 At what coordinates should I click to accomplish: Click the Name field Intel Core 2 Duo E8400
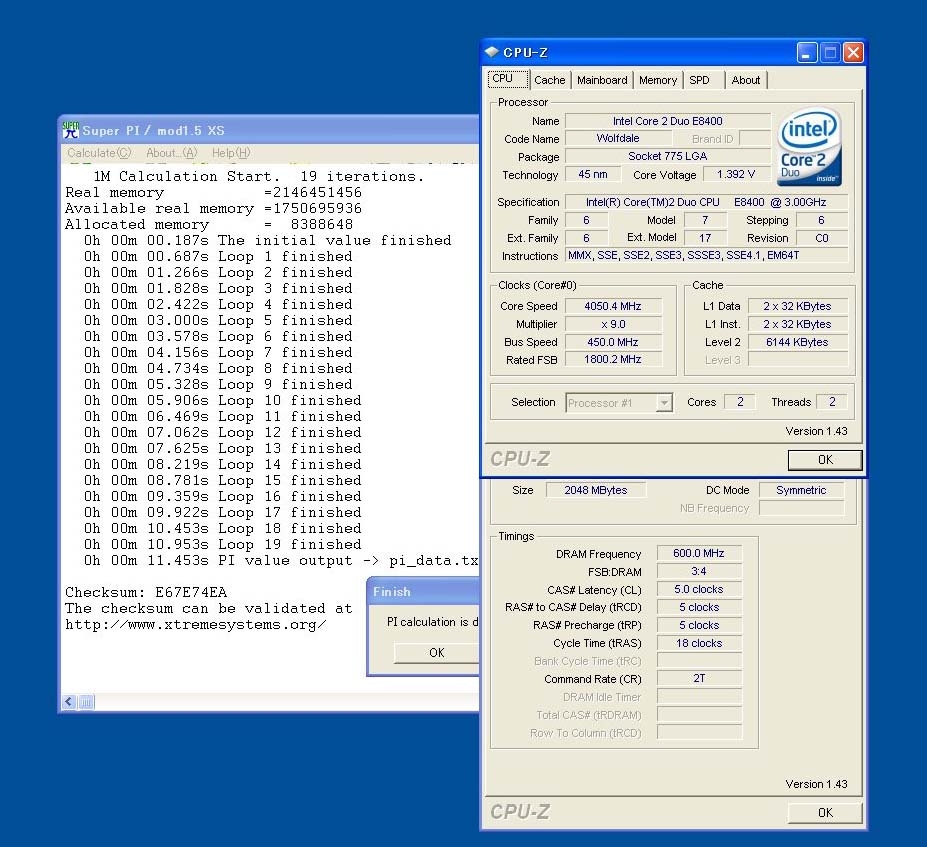click(667, 121)
